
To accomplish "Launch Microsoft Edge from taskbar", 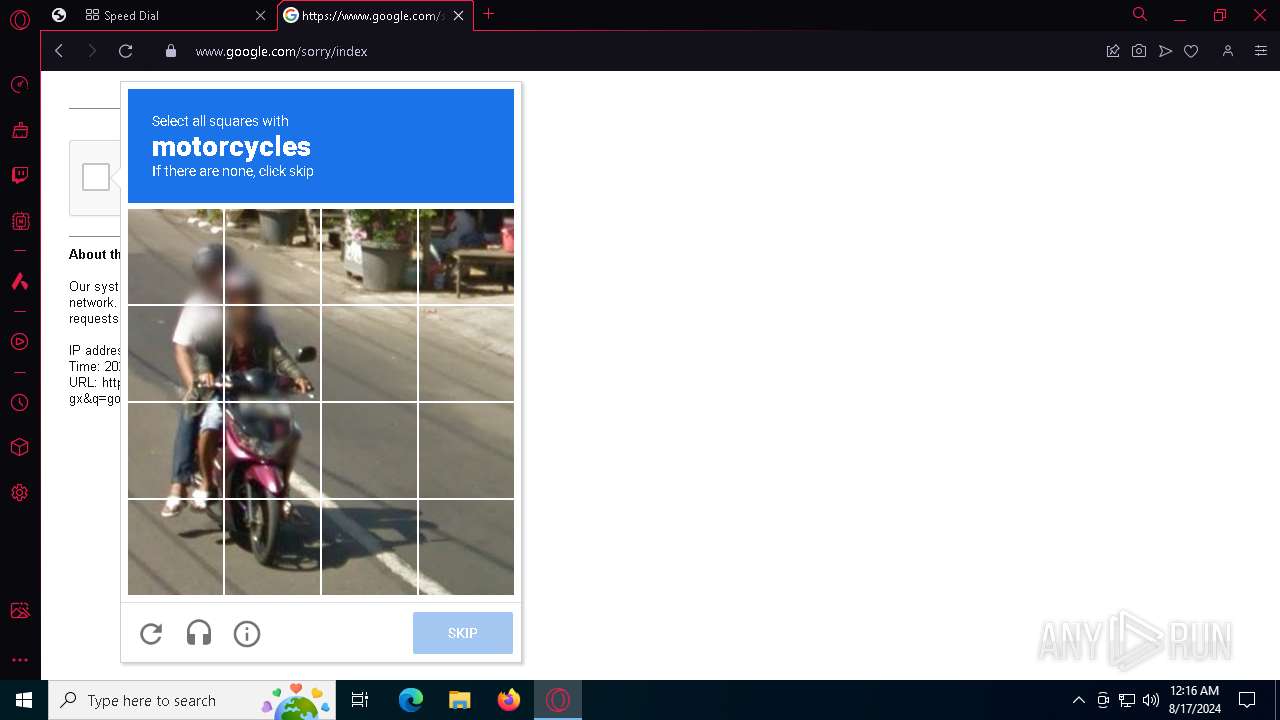I will click(x=411, y=700).
